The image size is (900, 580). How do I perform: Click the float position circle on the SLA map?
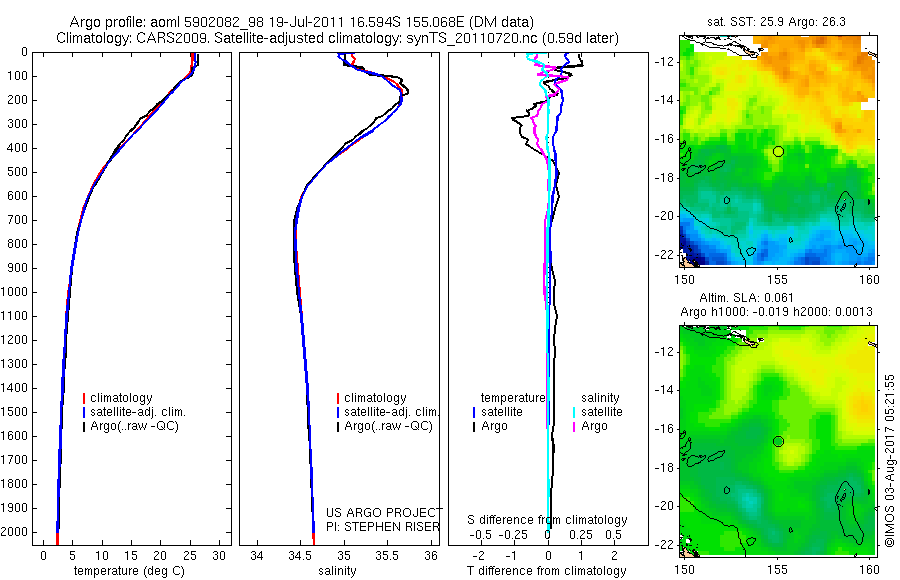[778, 442]
